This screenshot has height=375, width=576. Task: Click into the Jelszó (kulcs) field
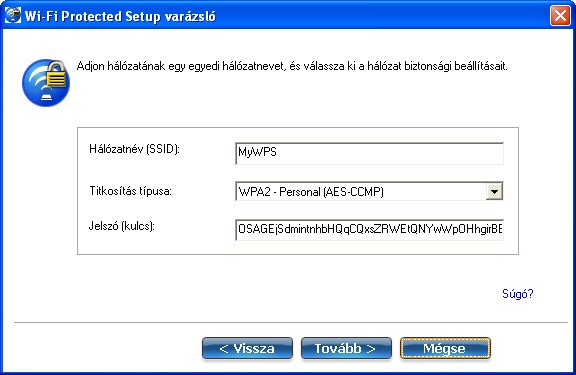pos(369,230)
